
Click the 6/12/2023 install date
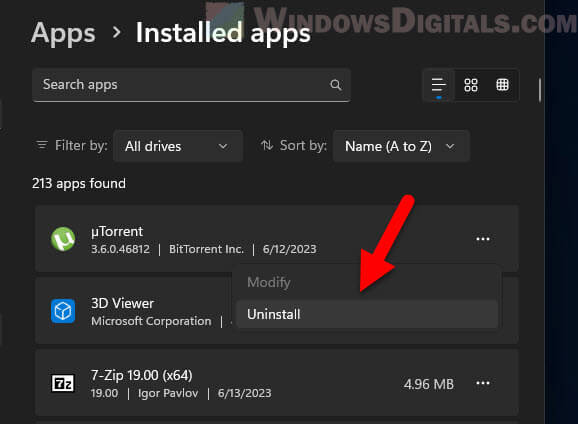[289, 249]
